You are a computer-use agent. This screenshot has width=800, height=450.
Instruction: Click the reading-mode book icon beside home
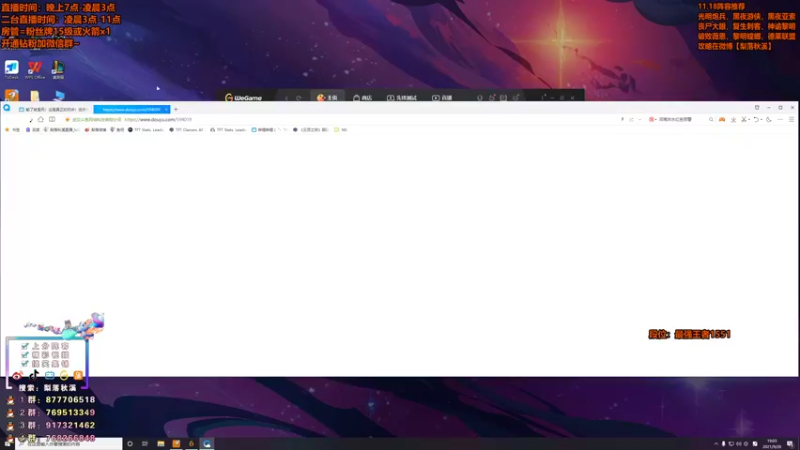pos(52,119)
